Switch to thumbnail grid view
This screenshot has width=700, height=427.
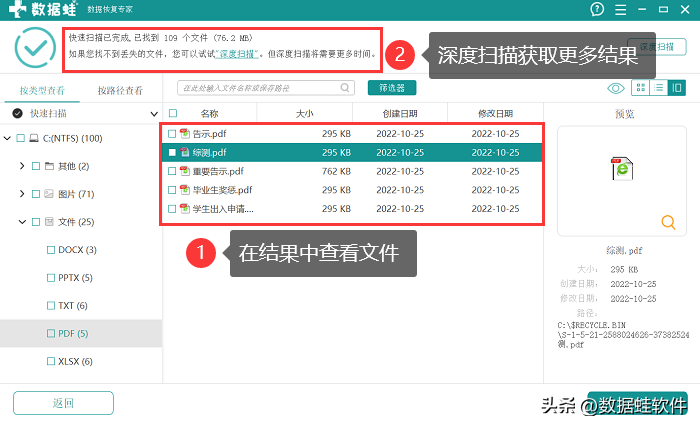(640, 88)
